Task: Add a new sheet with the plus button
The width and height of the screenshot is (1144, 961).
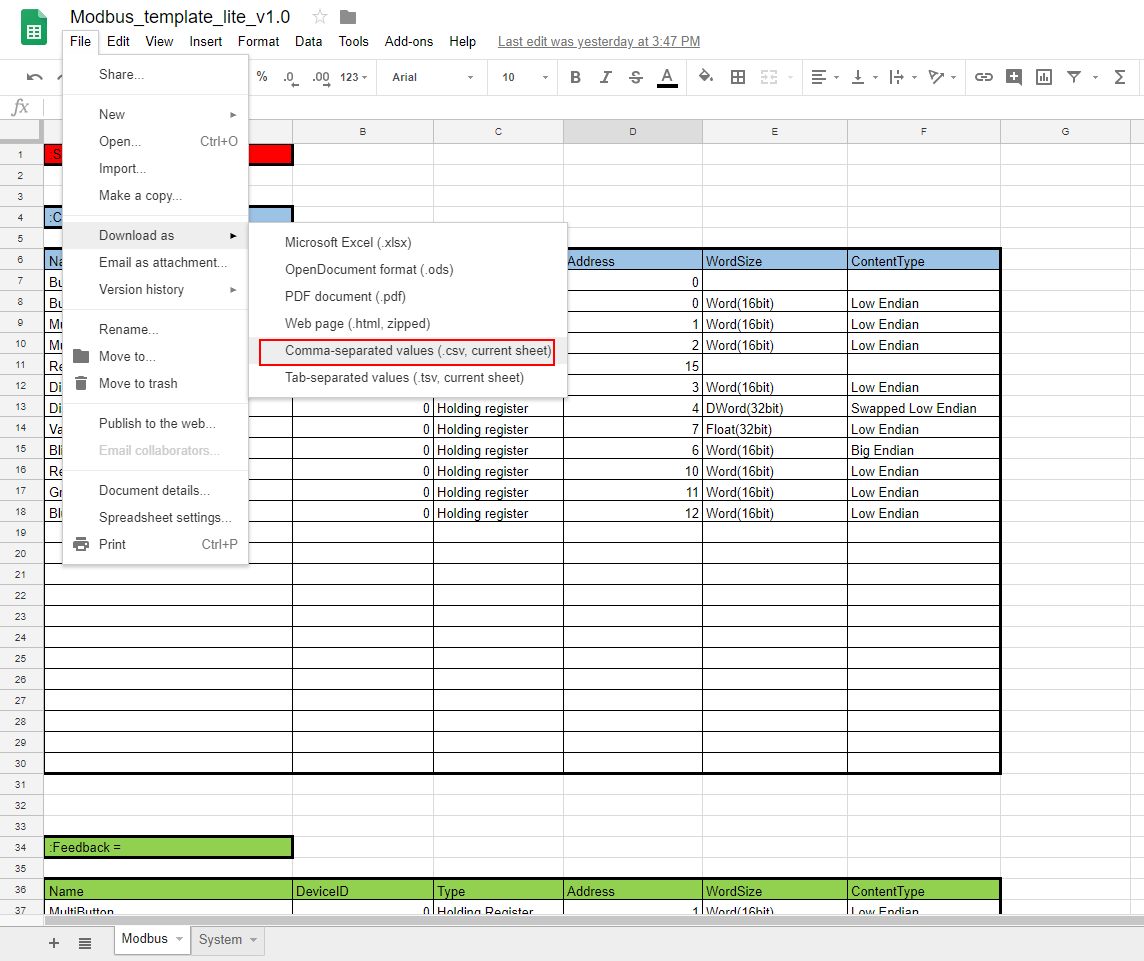Action: click(53, 942)
